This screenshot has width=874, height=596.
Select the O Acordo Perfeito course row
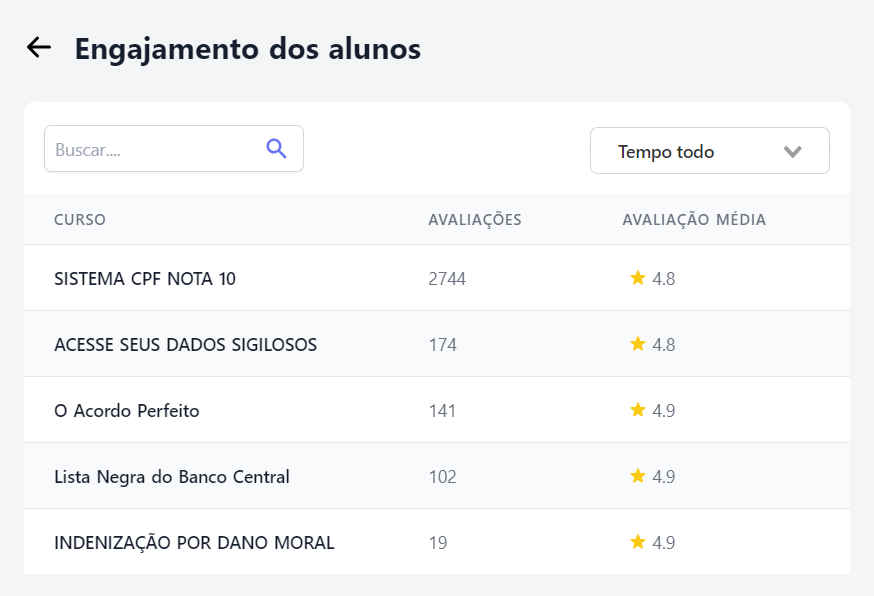(x=437, y=410)
